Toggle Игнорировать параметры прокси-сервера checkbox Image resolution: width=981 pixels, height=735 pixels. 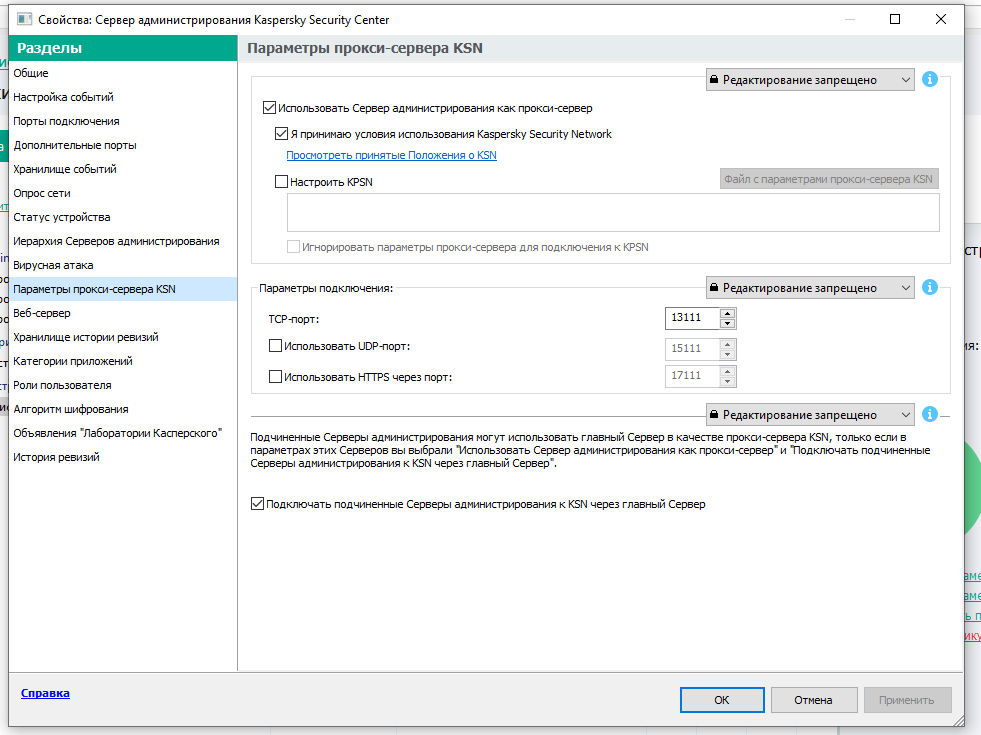(293, 246)
